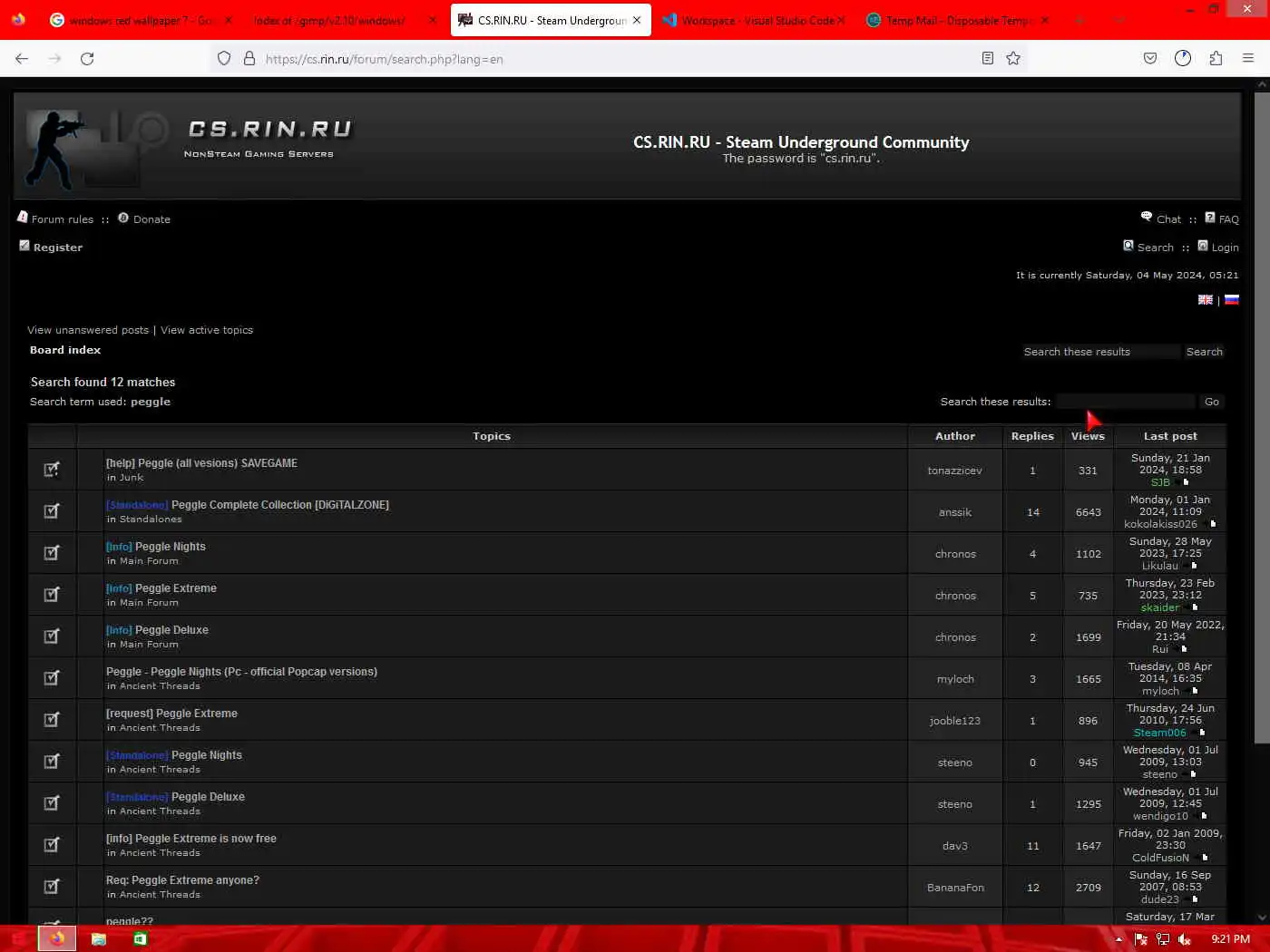Click Search button beside Search these results placeholder

click(x=1205, y=352)
